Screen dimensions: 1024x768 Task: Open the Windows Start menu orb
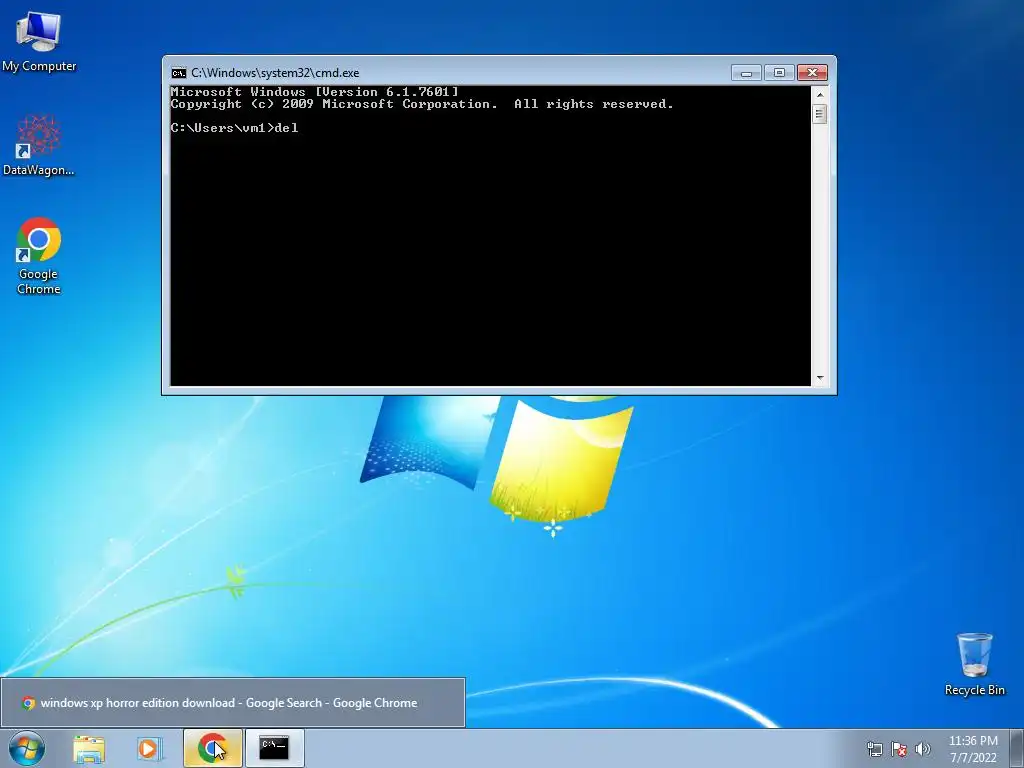tap(27, 748)
